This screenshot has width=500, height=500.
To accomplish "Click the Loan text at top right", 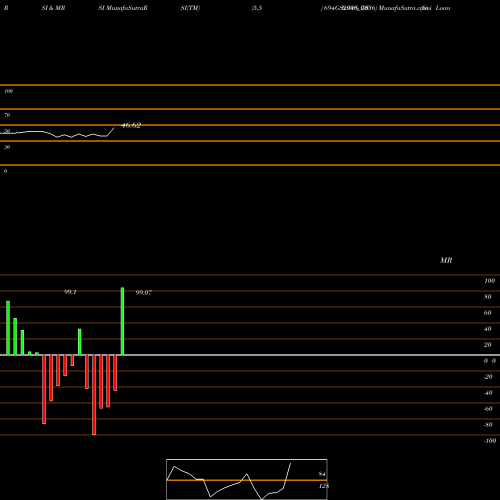I will (x=443, y=8).
